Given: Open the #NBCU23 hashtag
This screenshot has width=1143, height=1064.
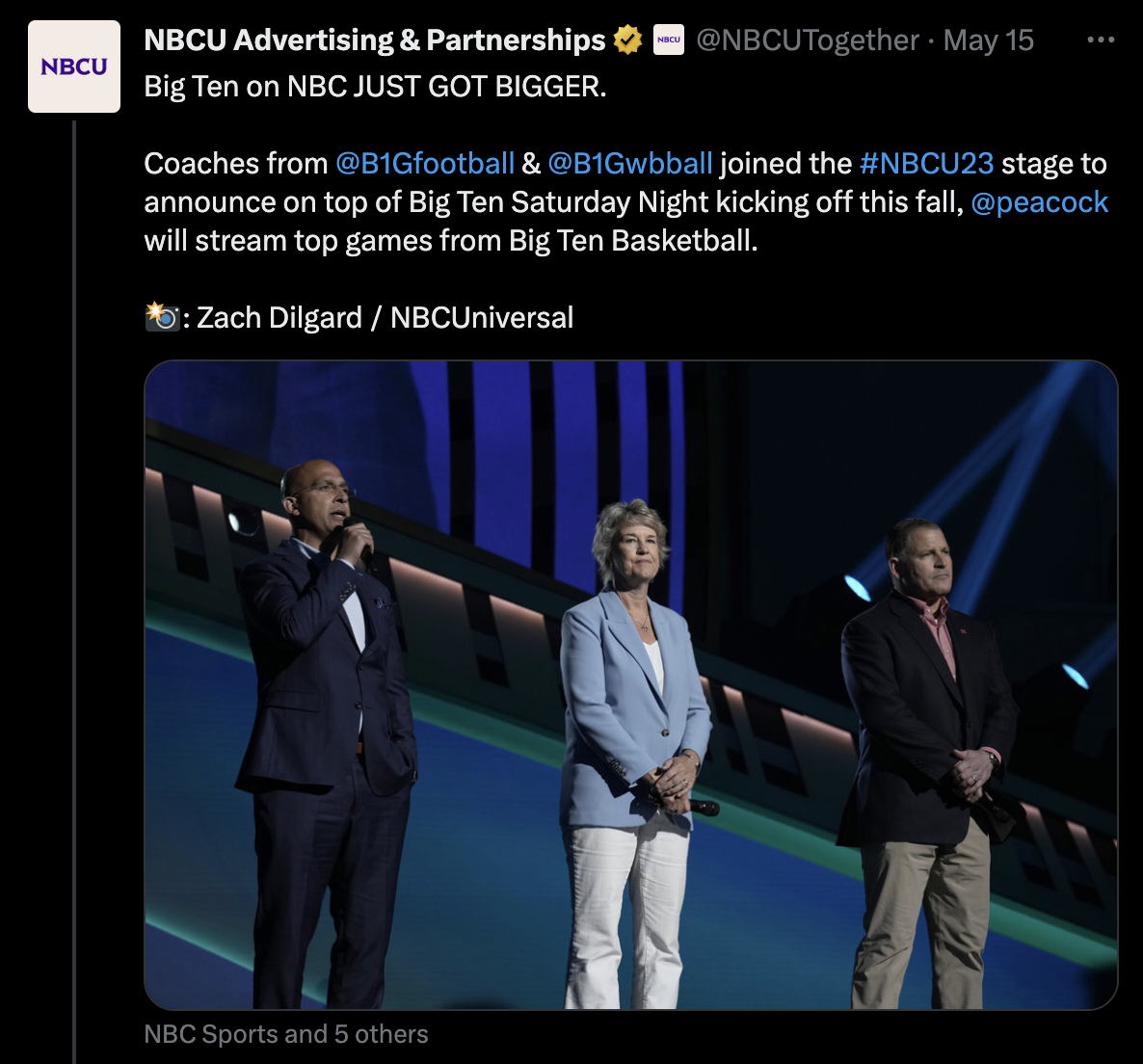Looking at the screenshot, I should [926, 164].
